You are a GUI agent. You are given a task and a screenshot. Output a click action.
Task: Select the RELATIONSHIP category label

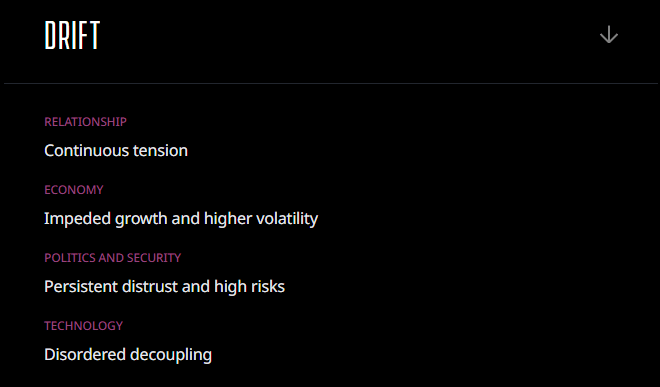[x=85, y=122]
